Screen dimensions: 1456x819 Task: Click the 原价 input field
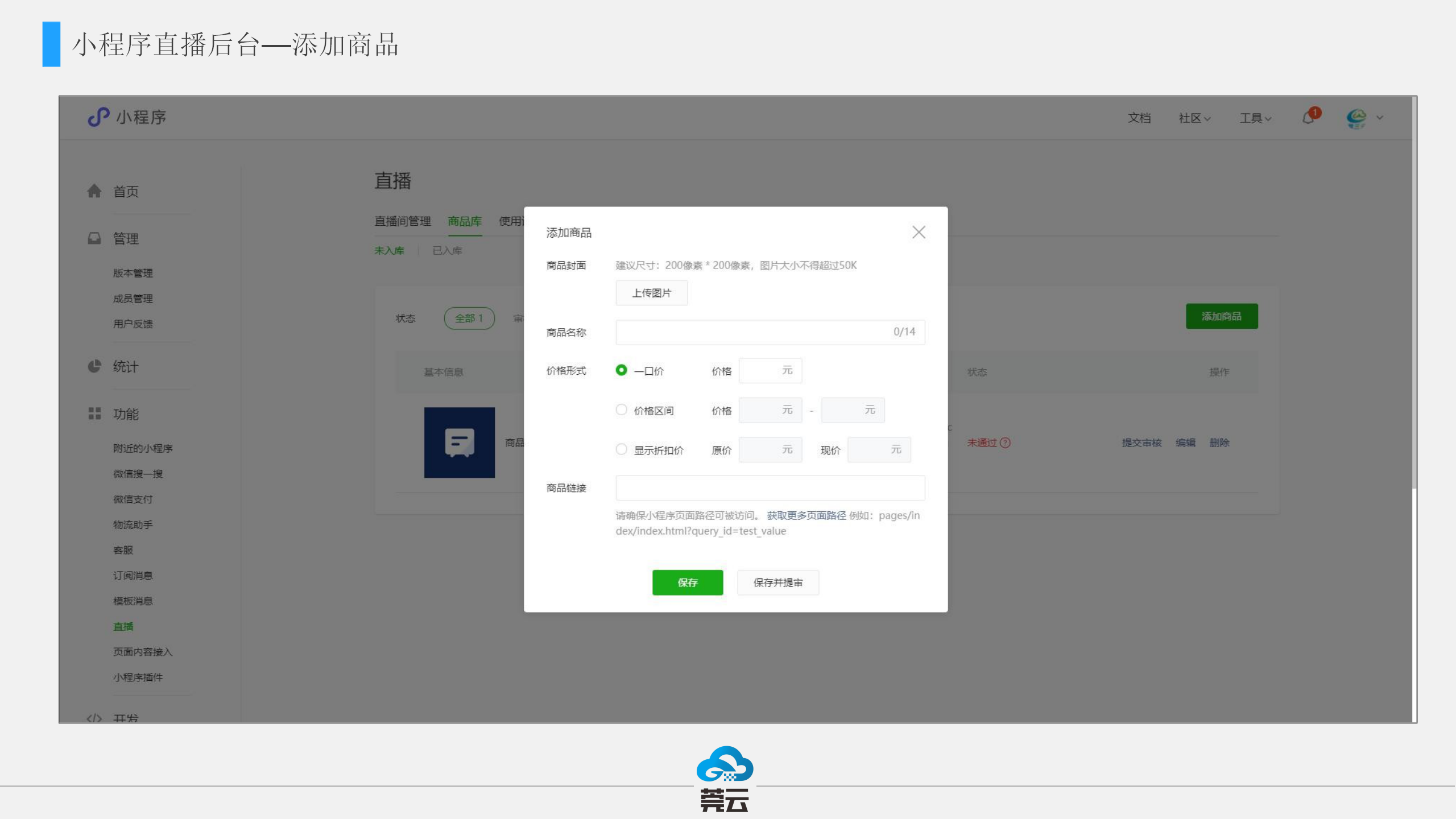pos(770,450)
